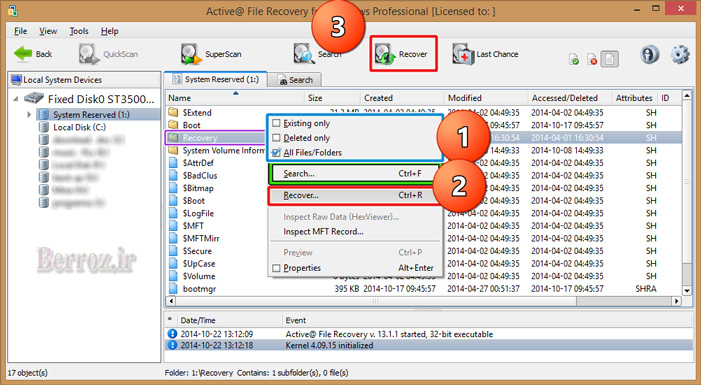
Task: Toggle the Properties checkbox in context menu
Action: pos(276,268)
